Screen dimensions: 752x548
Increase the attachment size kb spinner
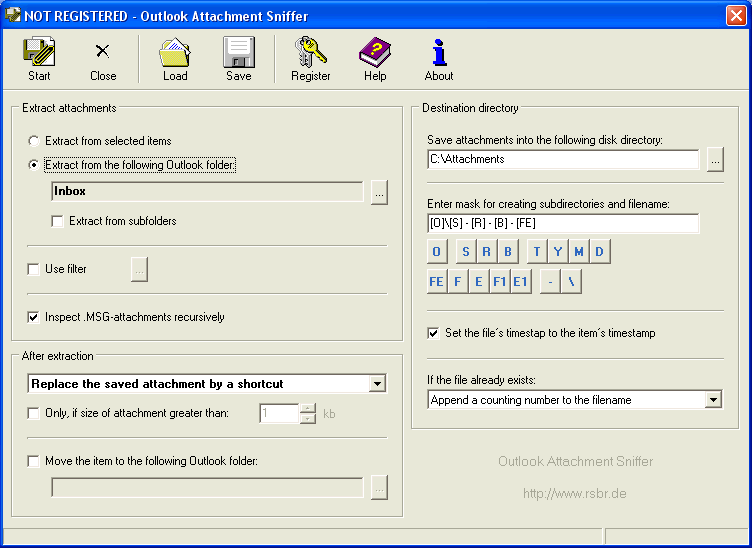[x=308, y=408]
